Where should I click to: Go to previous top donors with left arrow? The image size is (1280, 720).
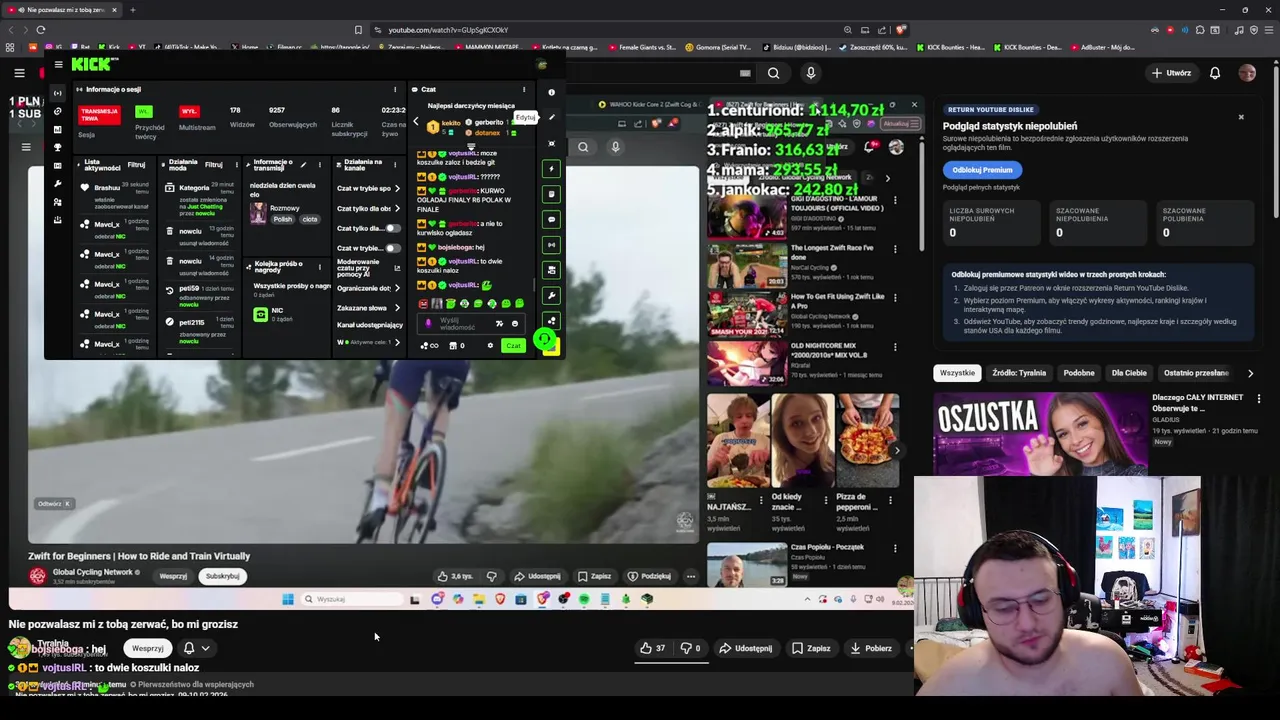click(x=416, y=122)
